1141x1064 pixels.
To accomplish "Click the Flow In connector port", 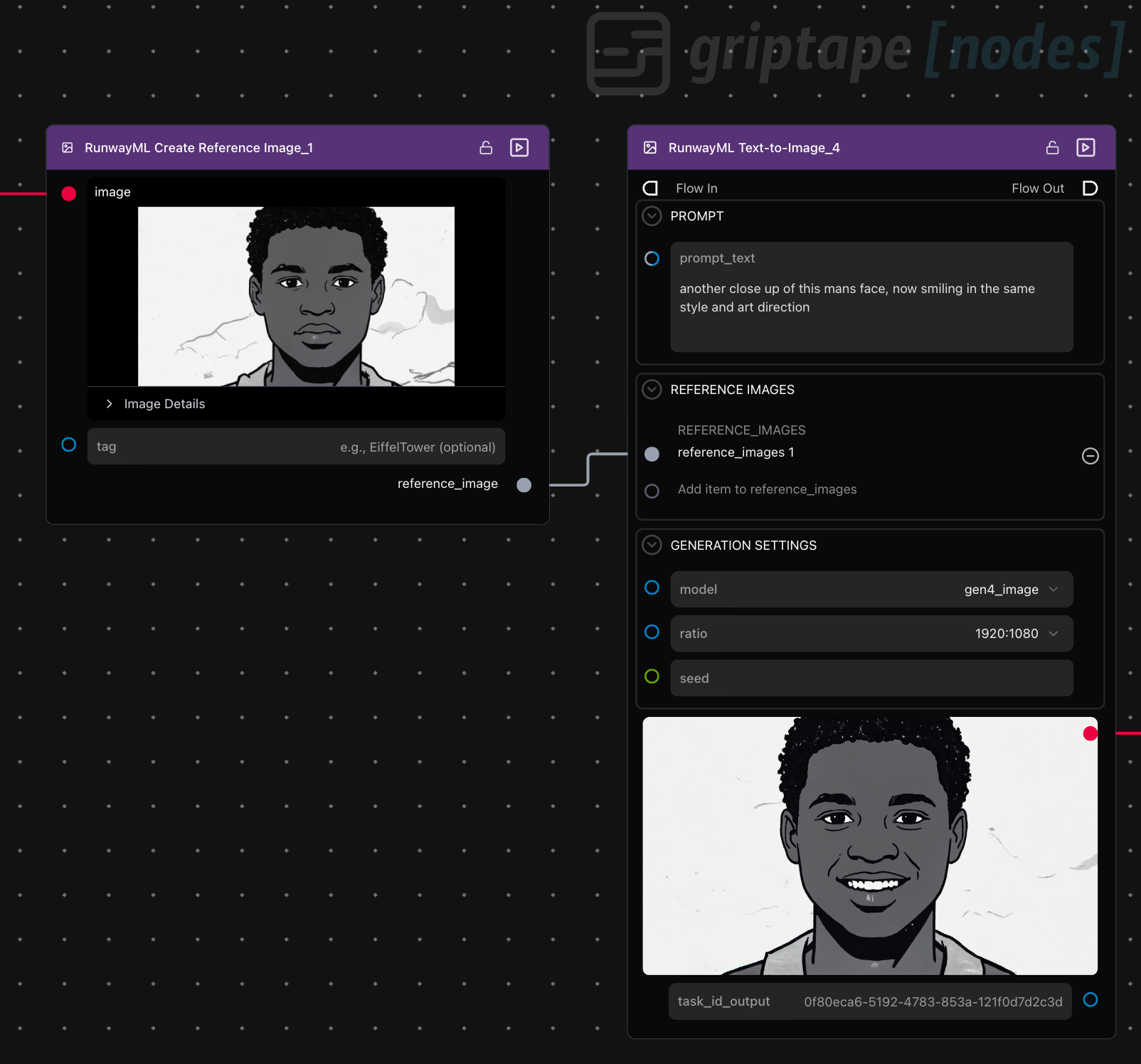I will pyautogui.click(x=650, y=188).
